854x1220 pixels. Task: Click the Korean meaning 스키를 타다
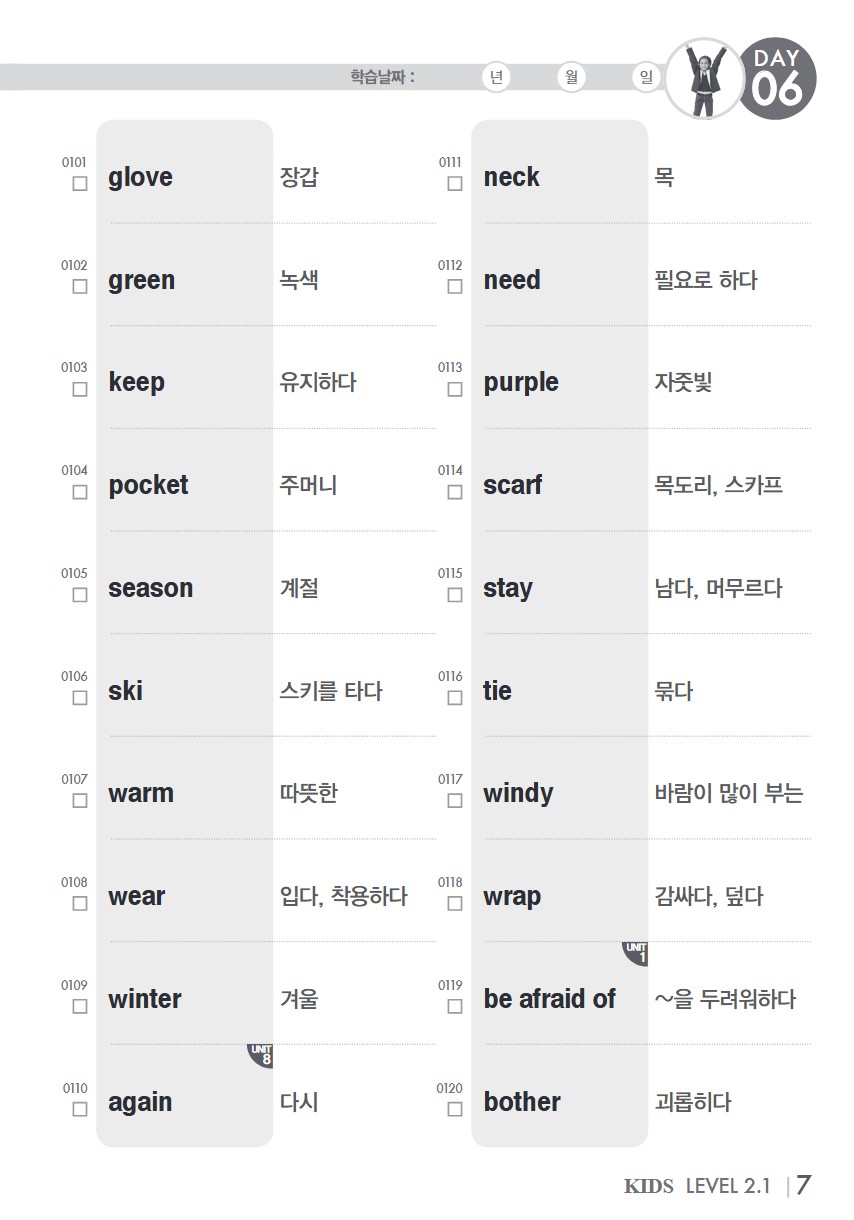click(331, 691)
